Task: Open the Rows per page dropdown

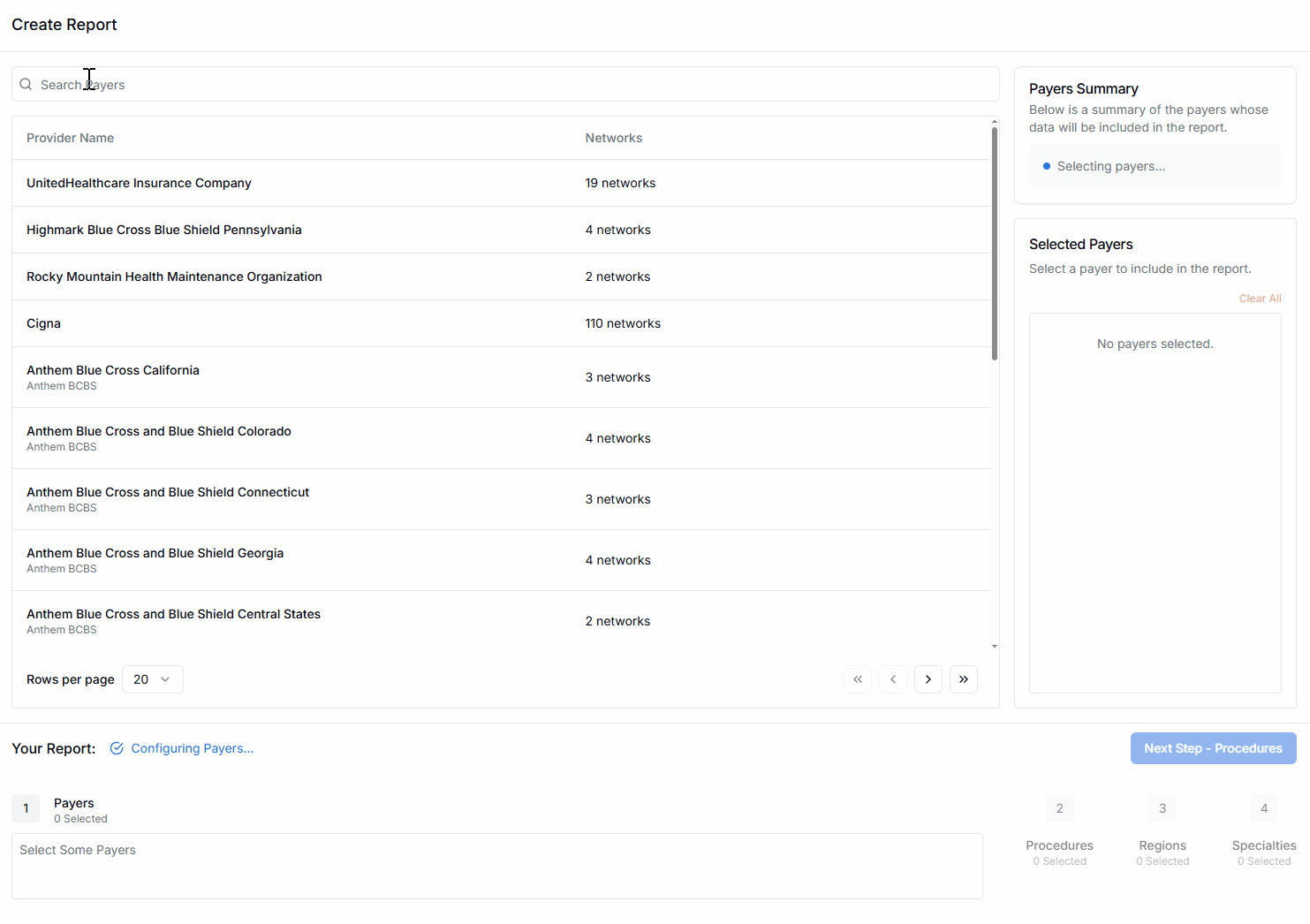Action: coord(153,679)
